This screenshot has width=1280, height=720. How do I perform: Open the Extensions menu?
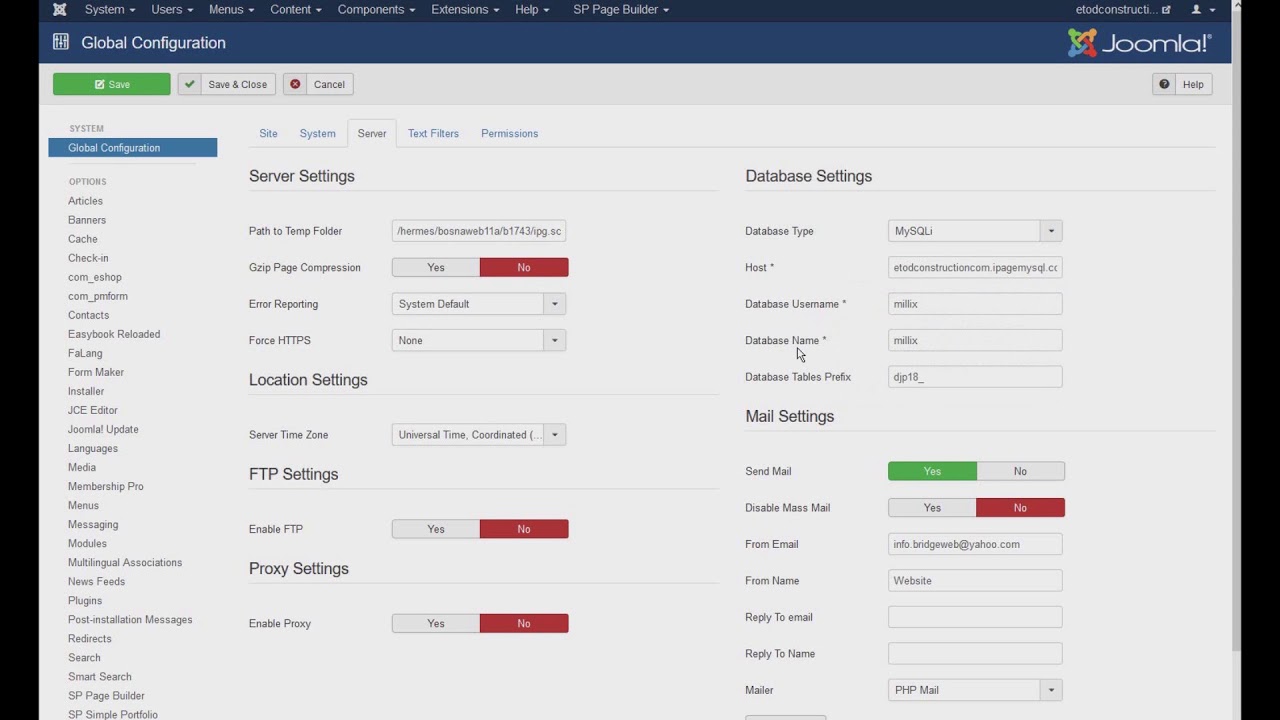click(465, 9)
